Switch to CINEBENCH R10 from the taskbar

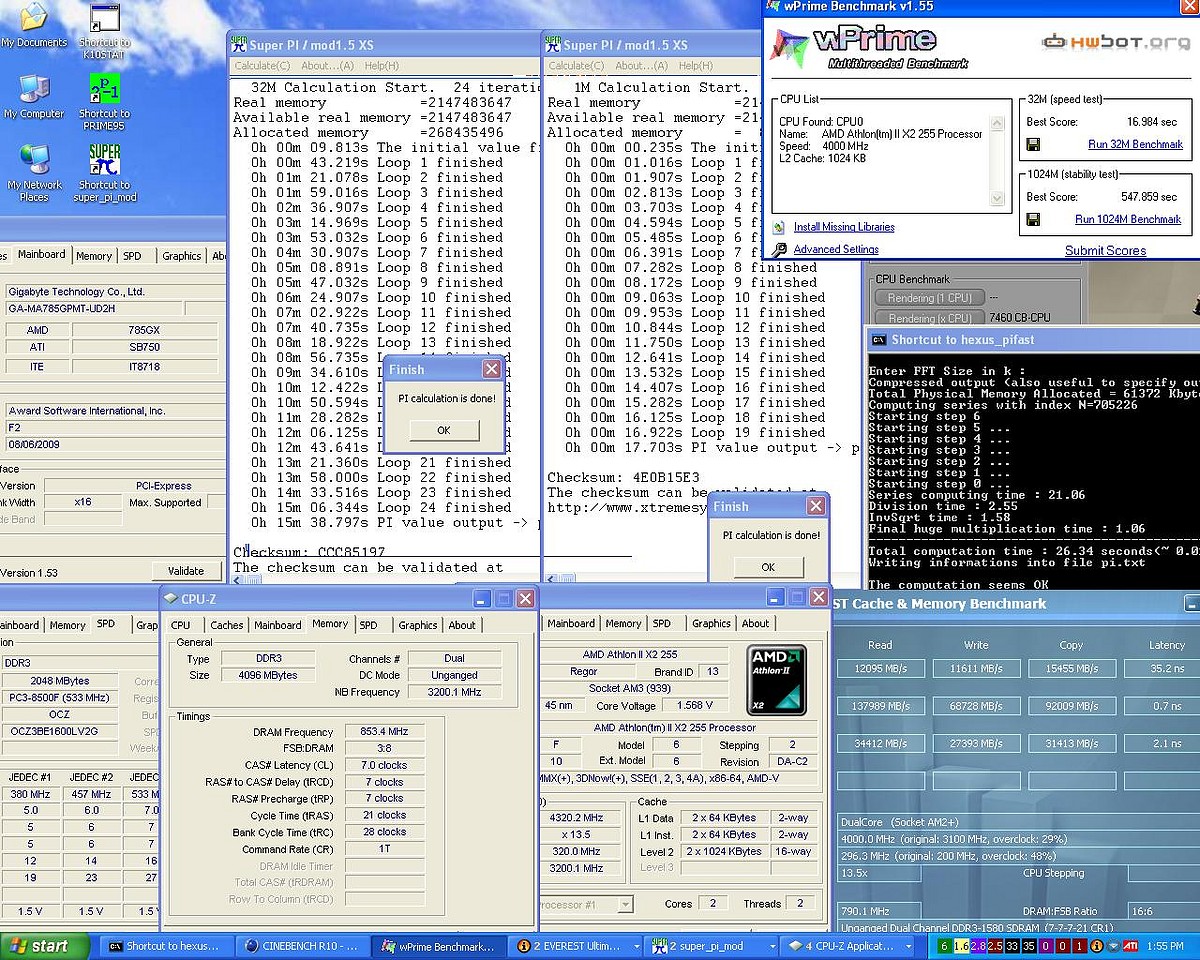pos(301,945)
